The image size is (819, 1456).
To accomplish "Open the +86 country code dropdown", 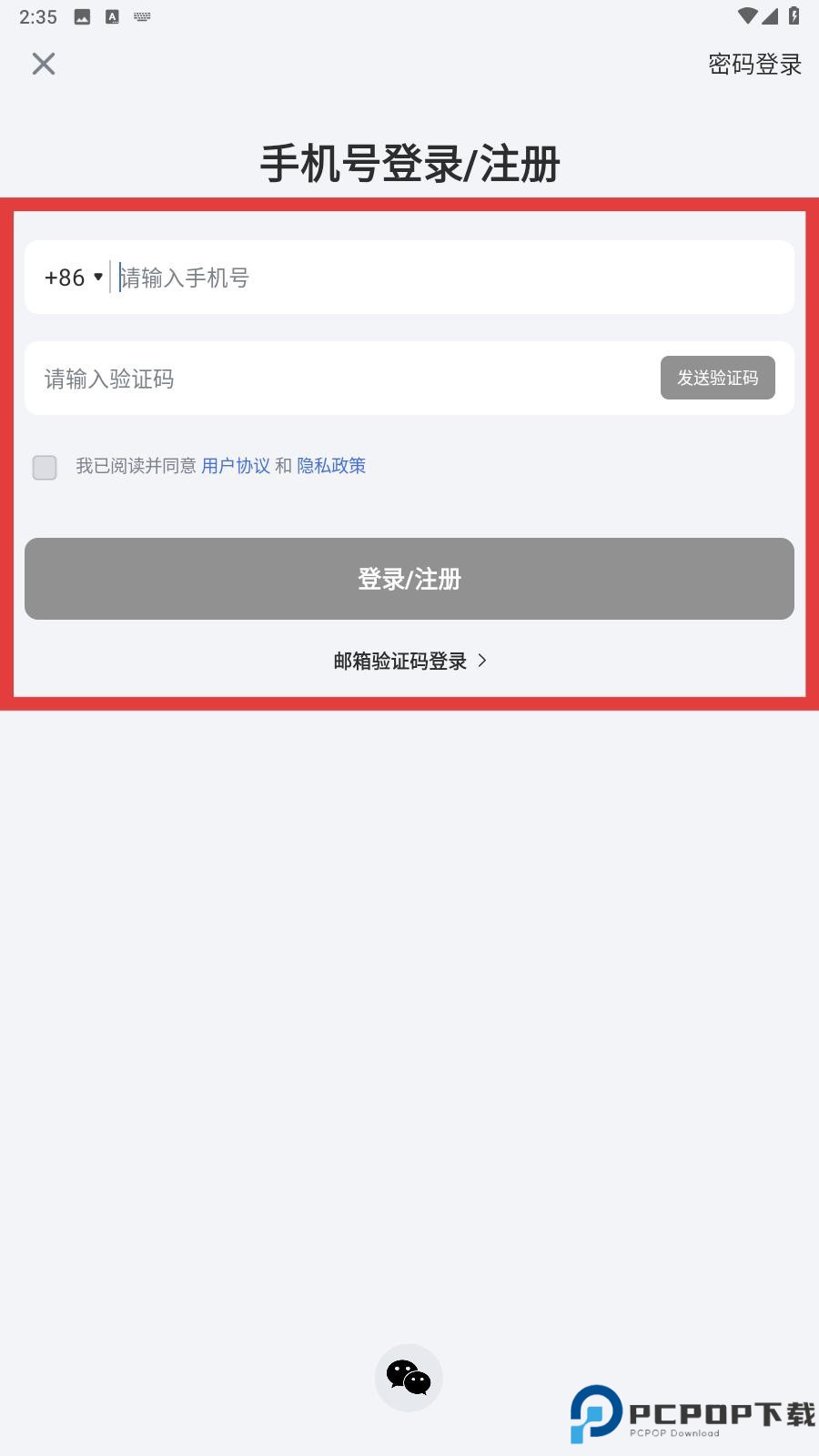I will 74,278.
